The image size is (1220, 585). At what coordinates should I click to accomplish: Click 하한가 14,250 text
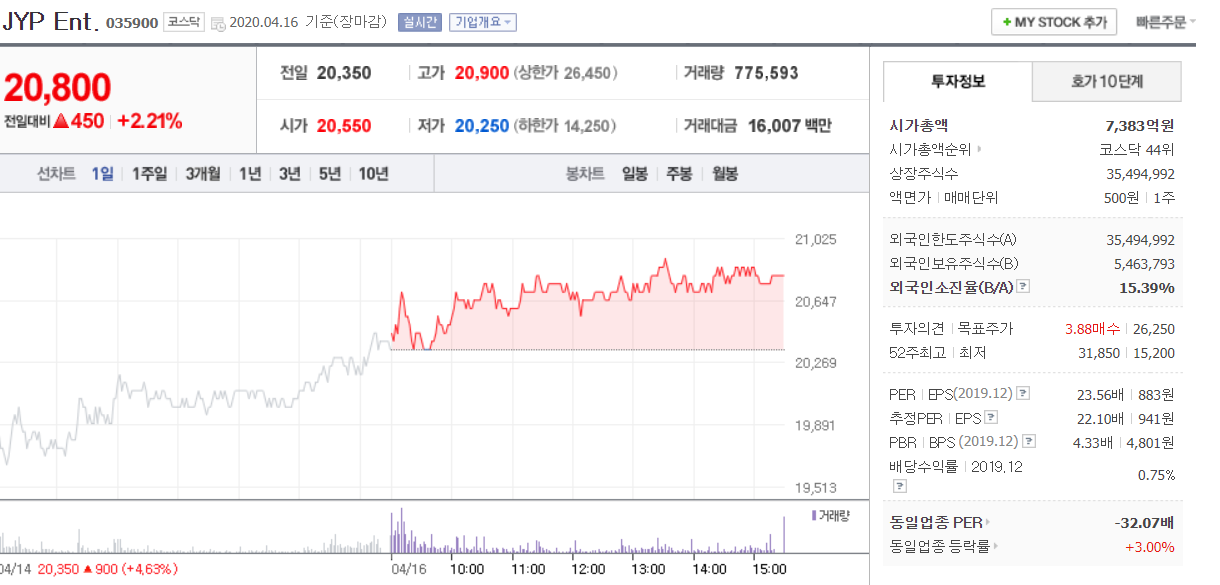[x=565, y=126]
